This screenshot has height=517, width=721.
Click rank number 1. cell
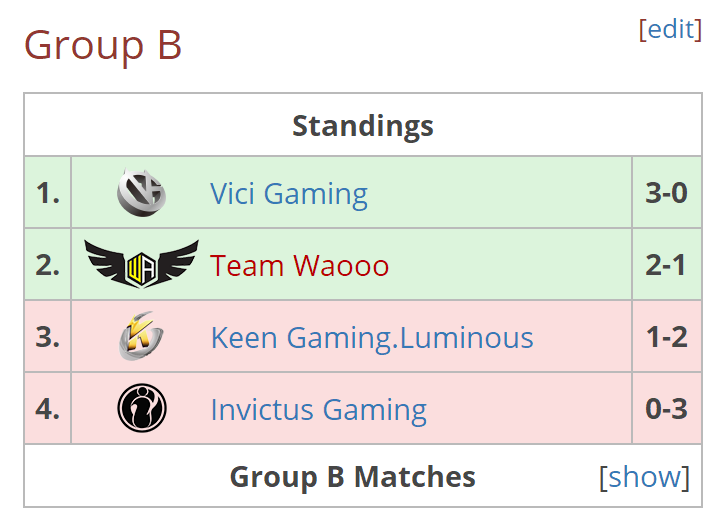click(48, 192)
